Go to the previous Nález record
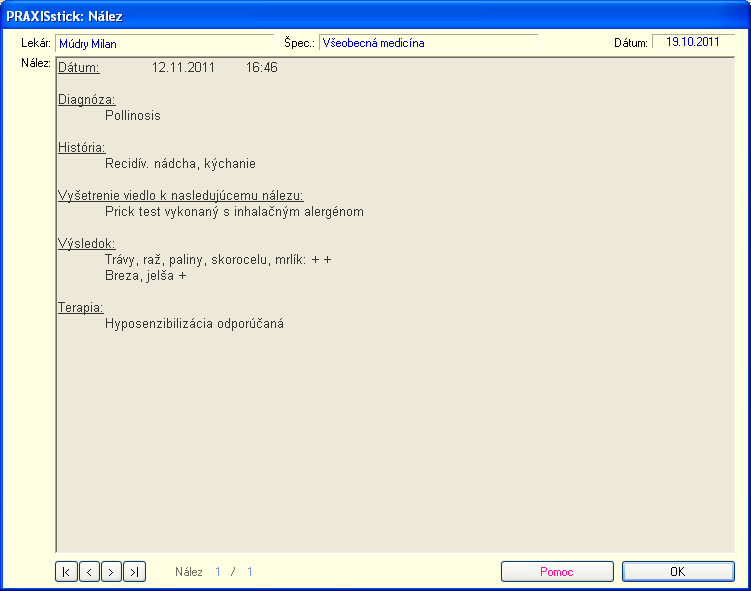This screenshot has width=751, height=591. [x=89, y=571]
